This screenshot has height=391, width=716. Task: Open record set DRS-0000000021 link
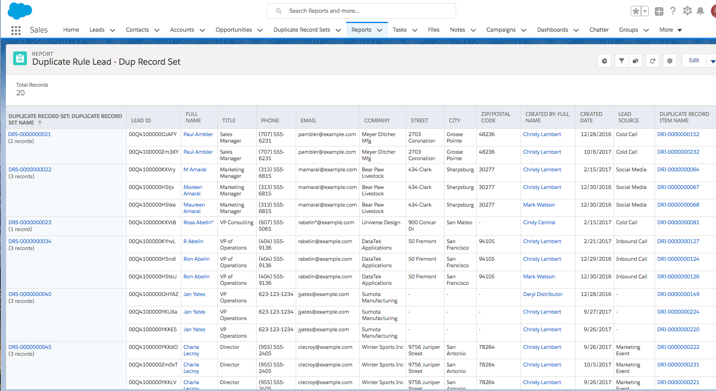(30, 134)
